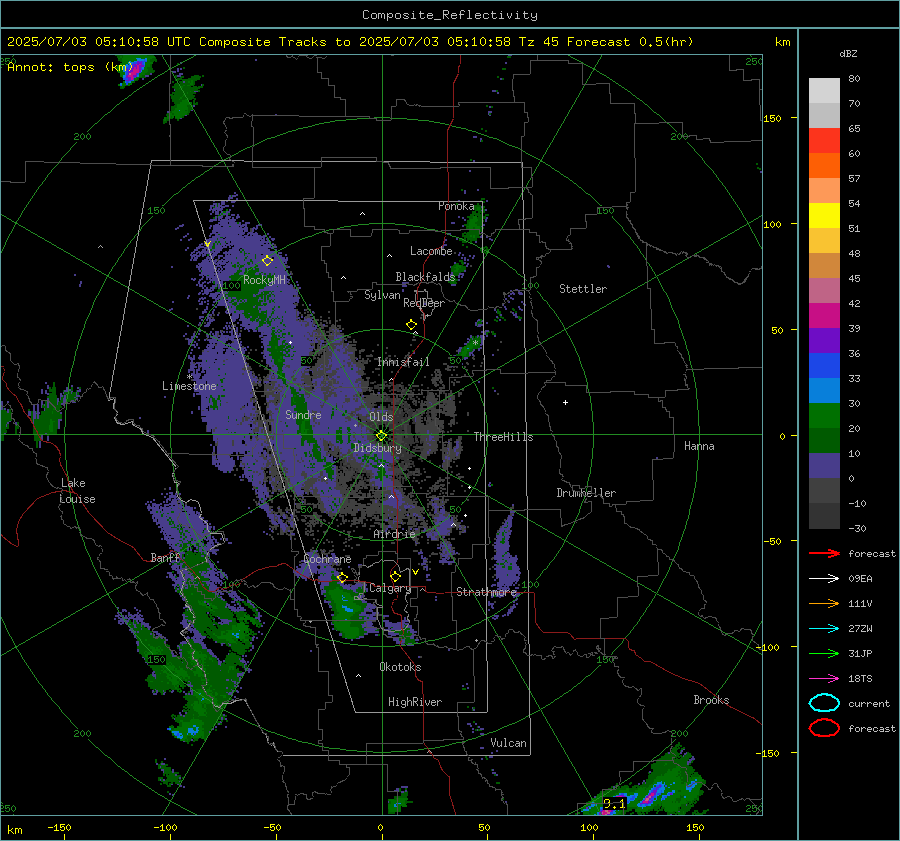Click the yellow diamond marker above Calgary
The width and height of the screenshot is (900, 841).
[395, 576]
